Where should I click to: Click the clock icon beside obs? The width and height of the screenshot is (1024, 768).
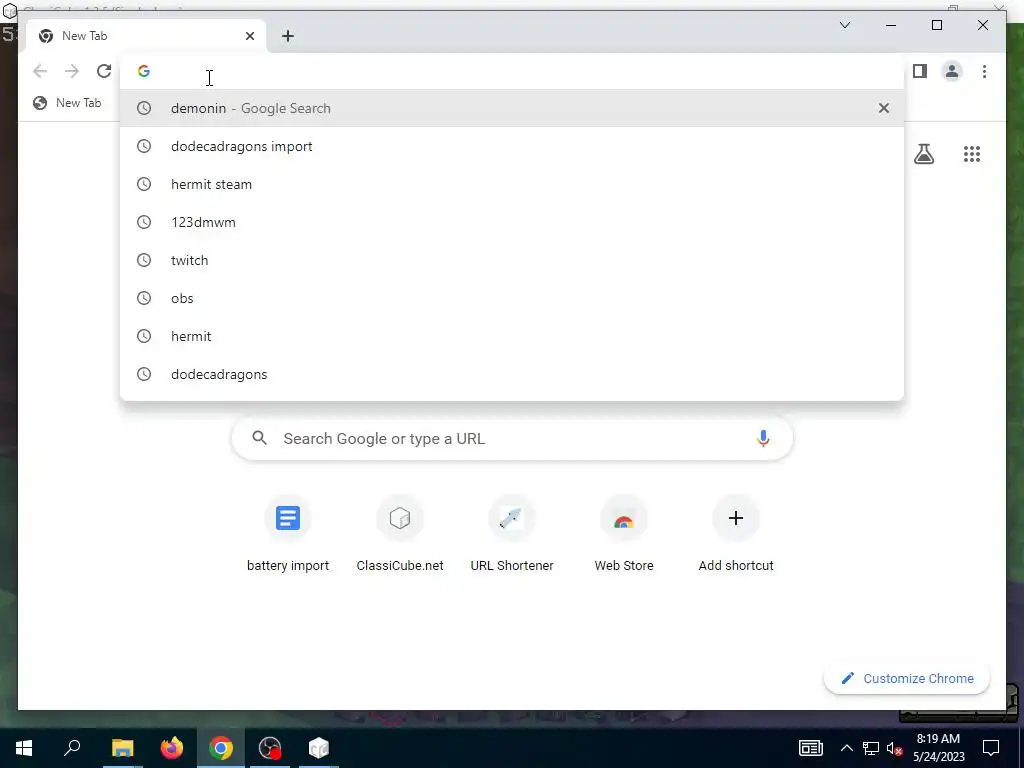click(144, 298)
